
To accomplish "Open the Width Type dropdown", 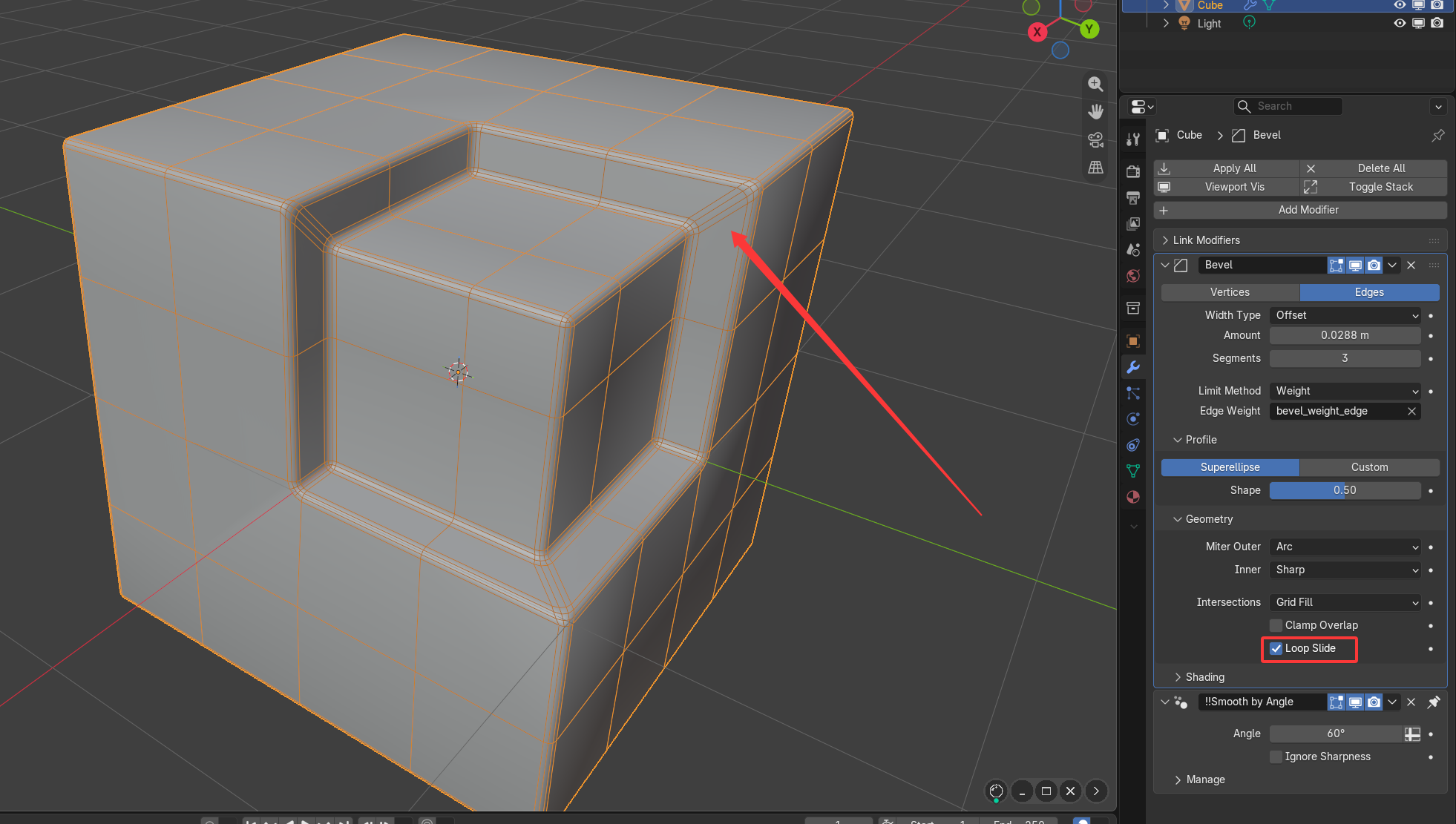I will tap(1345, 315).
